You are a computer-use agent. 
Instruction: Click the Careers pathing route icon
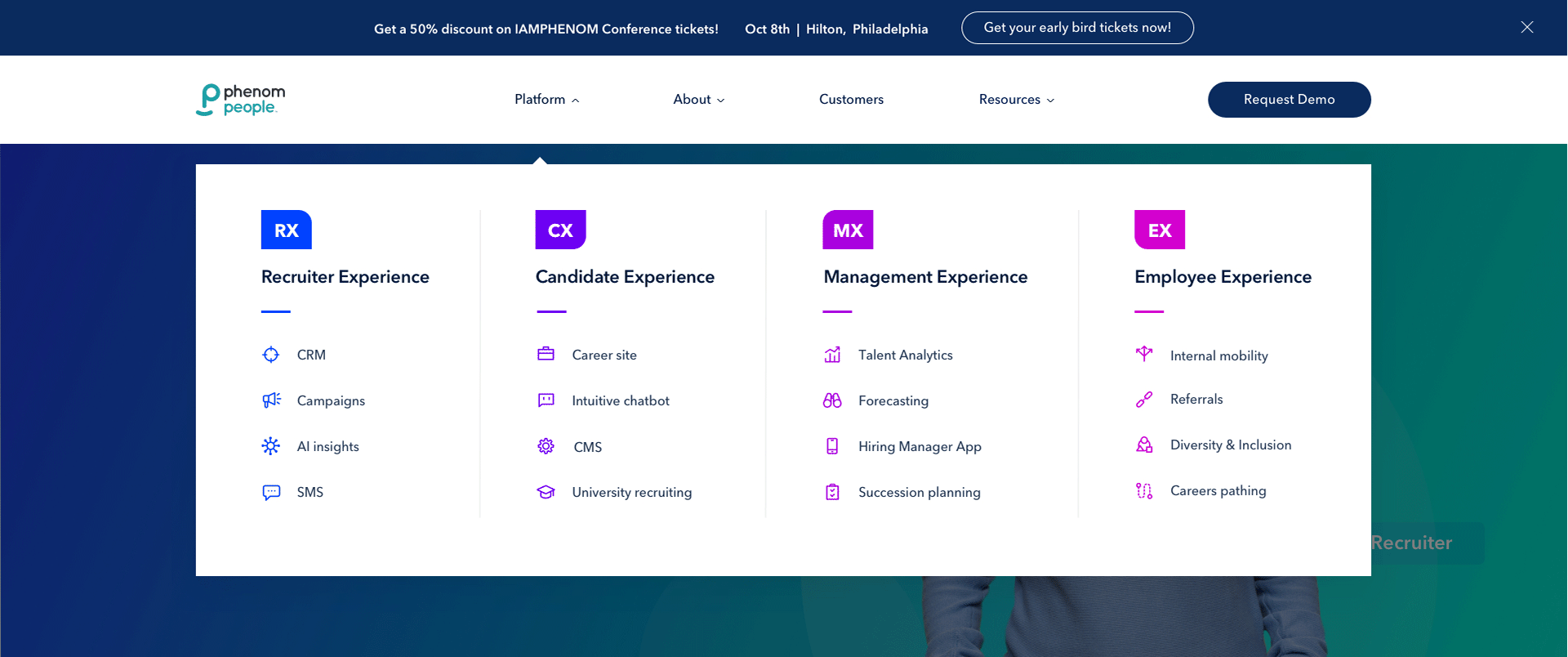point(1144,490)
